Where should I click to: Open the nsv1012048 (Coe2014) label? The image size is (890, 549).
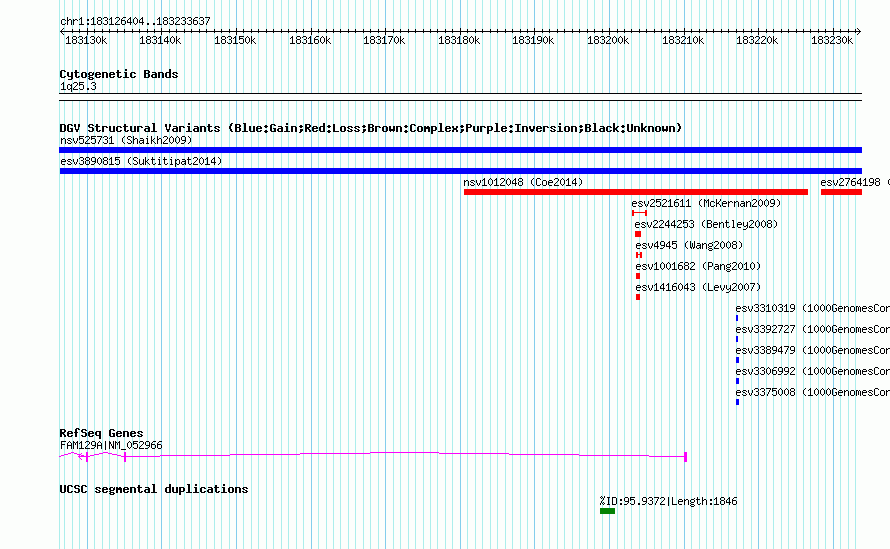523,182
